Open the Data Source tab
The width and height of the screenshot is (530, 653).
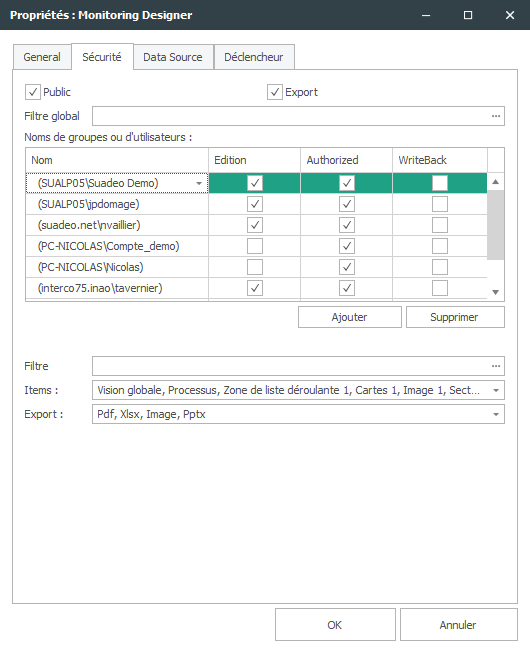[x=173, y=57]
